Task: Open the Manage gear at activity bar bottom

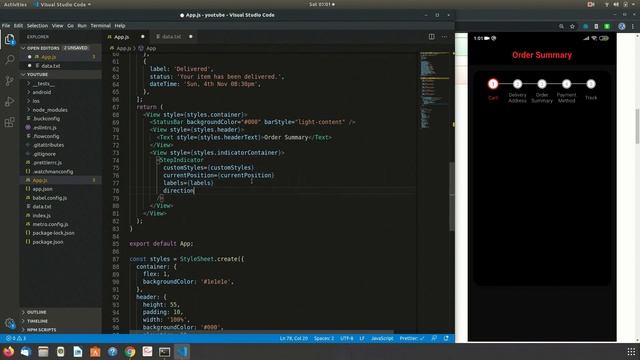Action: [9, 323]
